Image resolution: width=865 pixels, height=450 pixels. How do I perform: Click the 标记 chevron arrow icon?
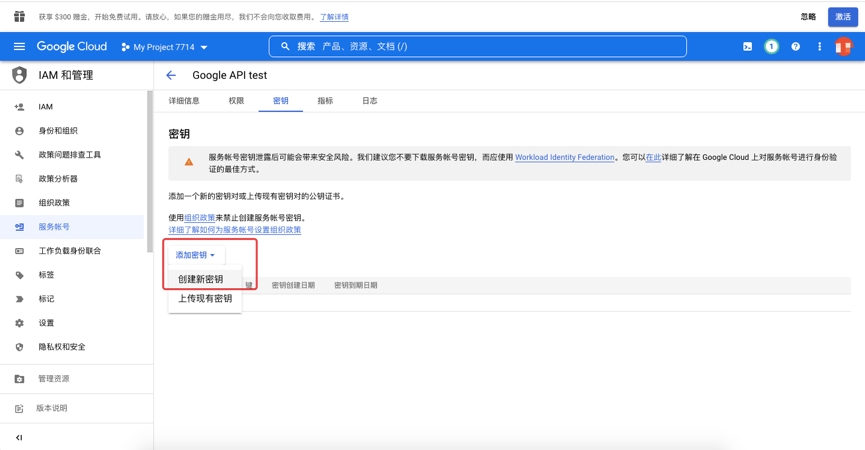19,299
